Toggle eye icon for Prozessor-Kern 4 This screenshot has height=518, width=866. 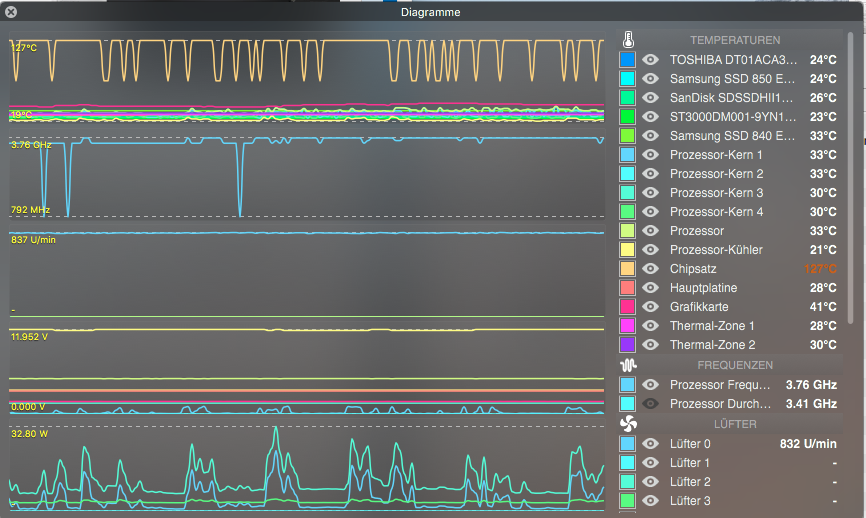point(651,212)
